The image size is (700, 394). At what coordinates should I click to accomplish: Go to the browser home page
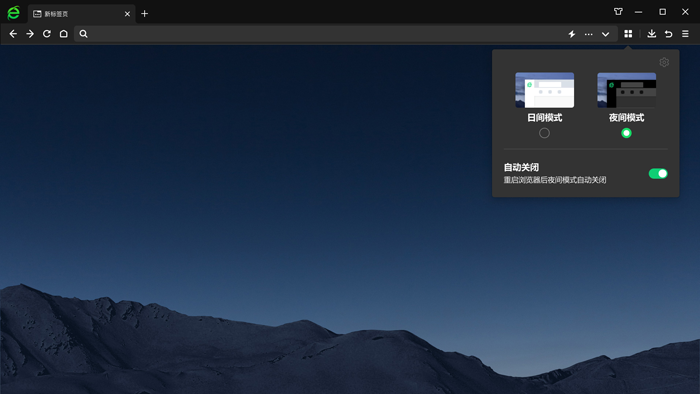pyautogui.click(x=64, y=34)
